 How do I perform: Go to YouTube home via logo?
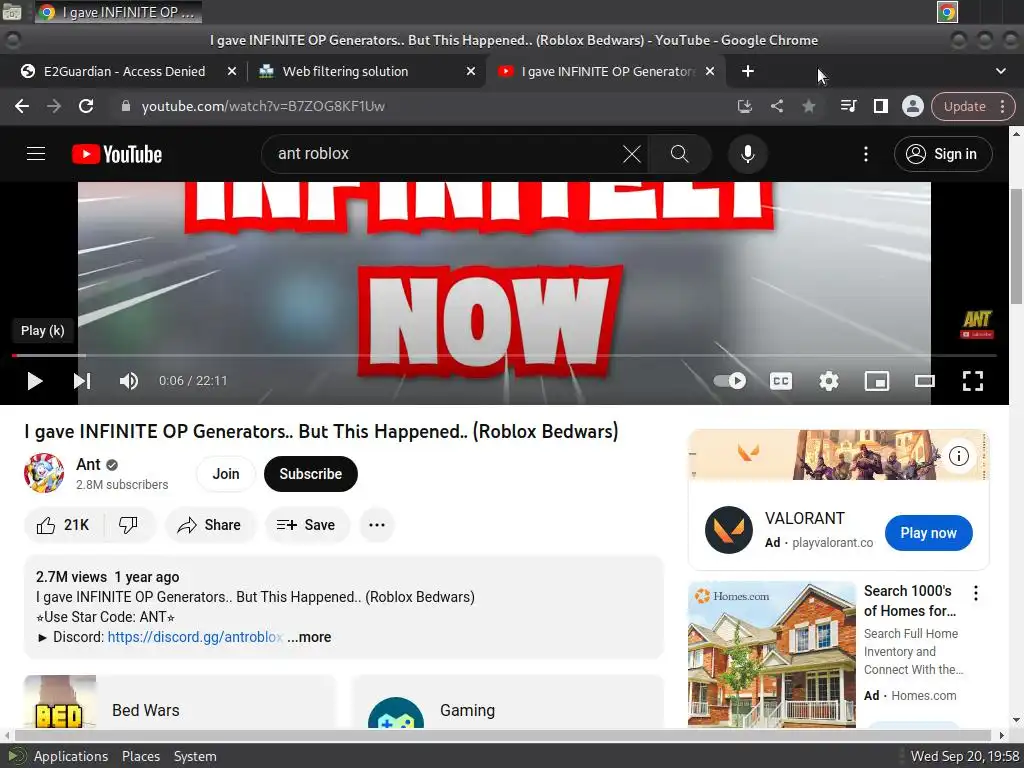(117, 154)
